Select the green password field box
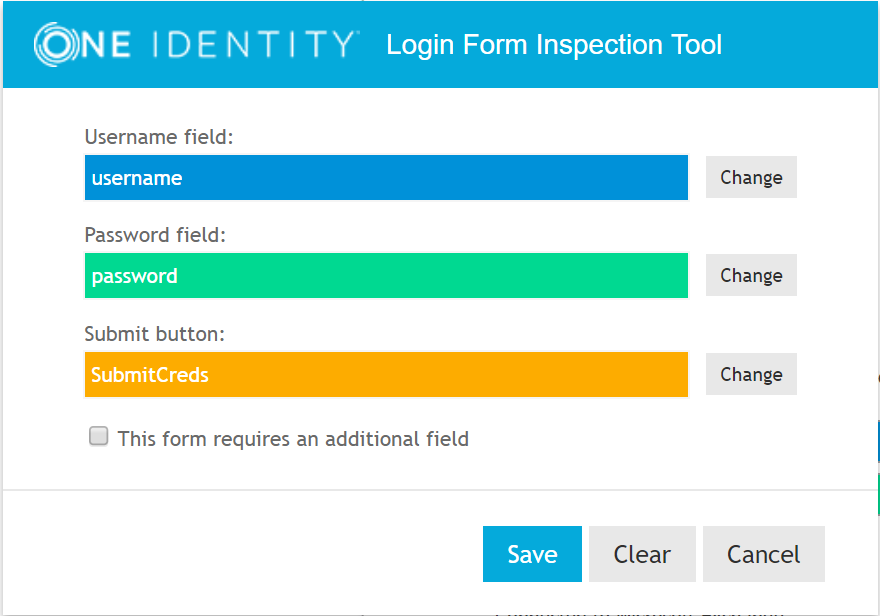The width and height of the screenshot is (880, 616). pos(386,276)
